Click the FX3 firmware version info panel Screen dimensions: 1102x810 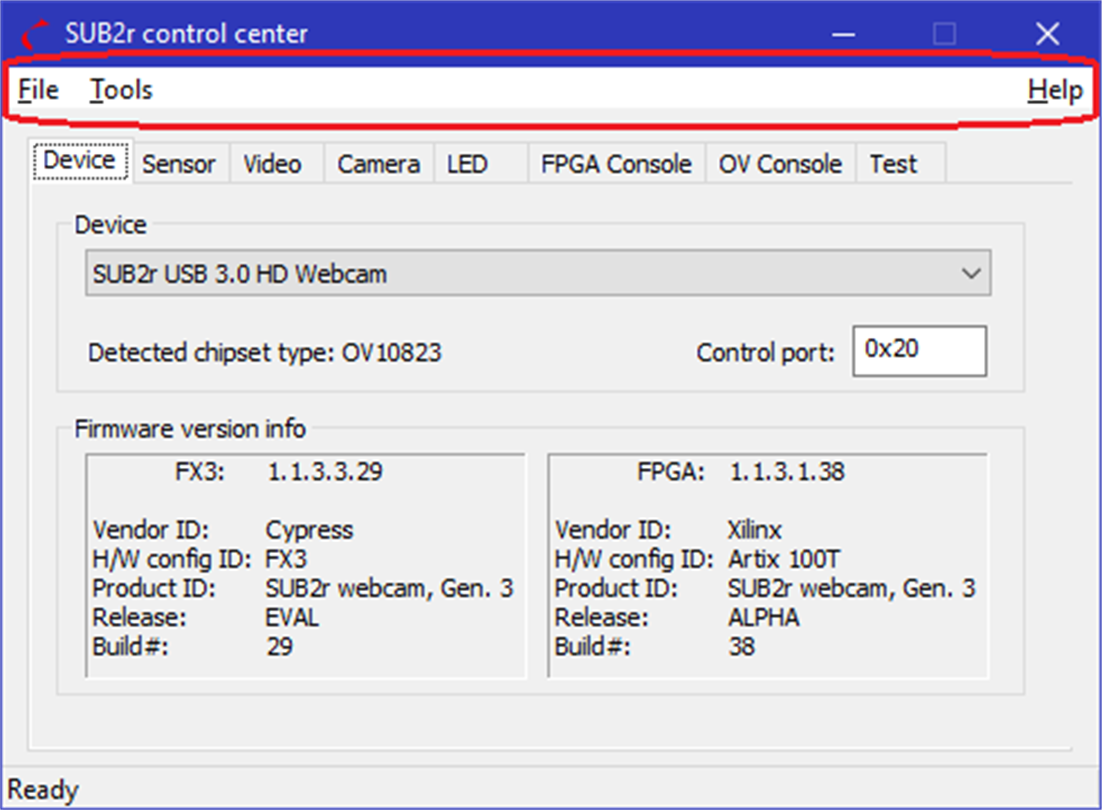[305, 565]
